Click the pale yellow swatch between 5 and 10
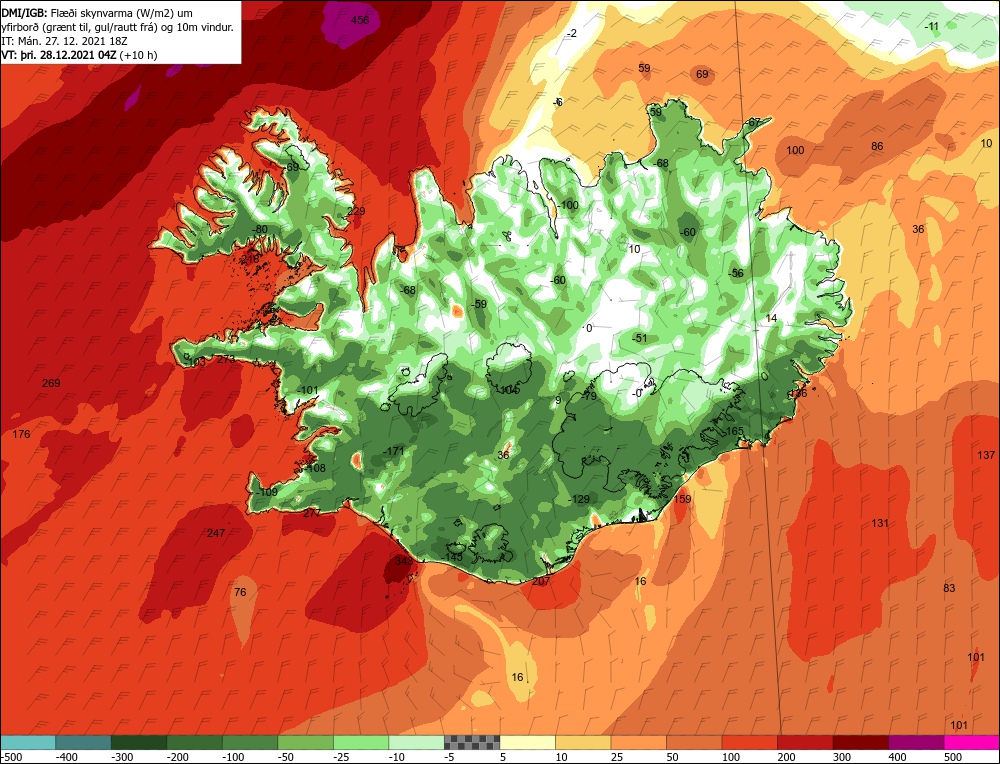Screen dimensions: 1000x764 point(527,742)
